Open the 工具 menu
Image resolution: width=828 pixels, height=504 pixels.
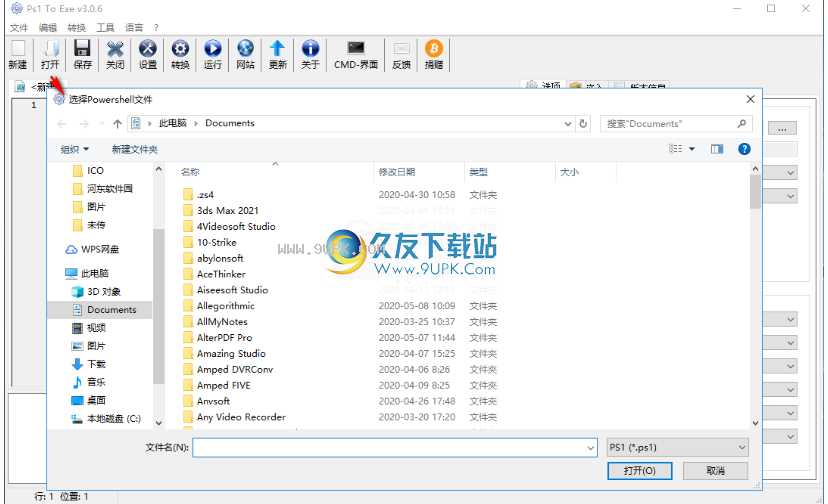click(105, 27)
